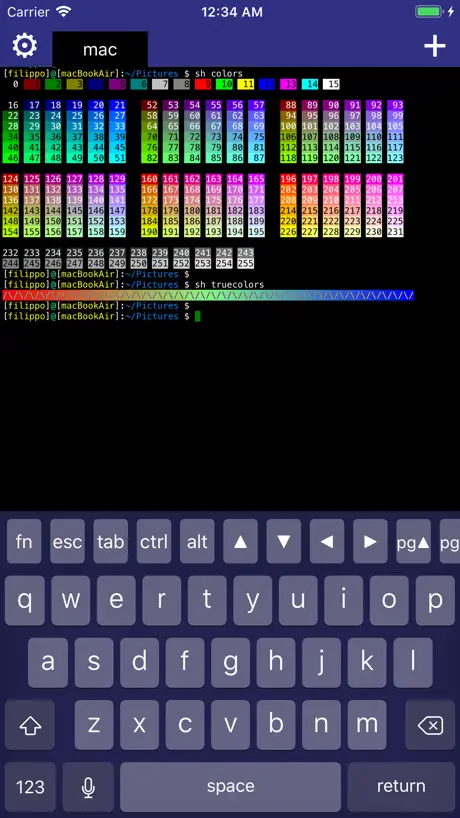Activate the microphone dictation key
This screenshot has height=818, width=460.
(x=88, y=787)
